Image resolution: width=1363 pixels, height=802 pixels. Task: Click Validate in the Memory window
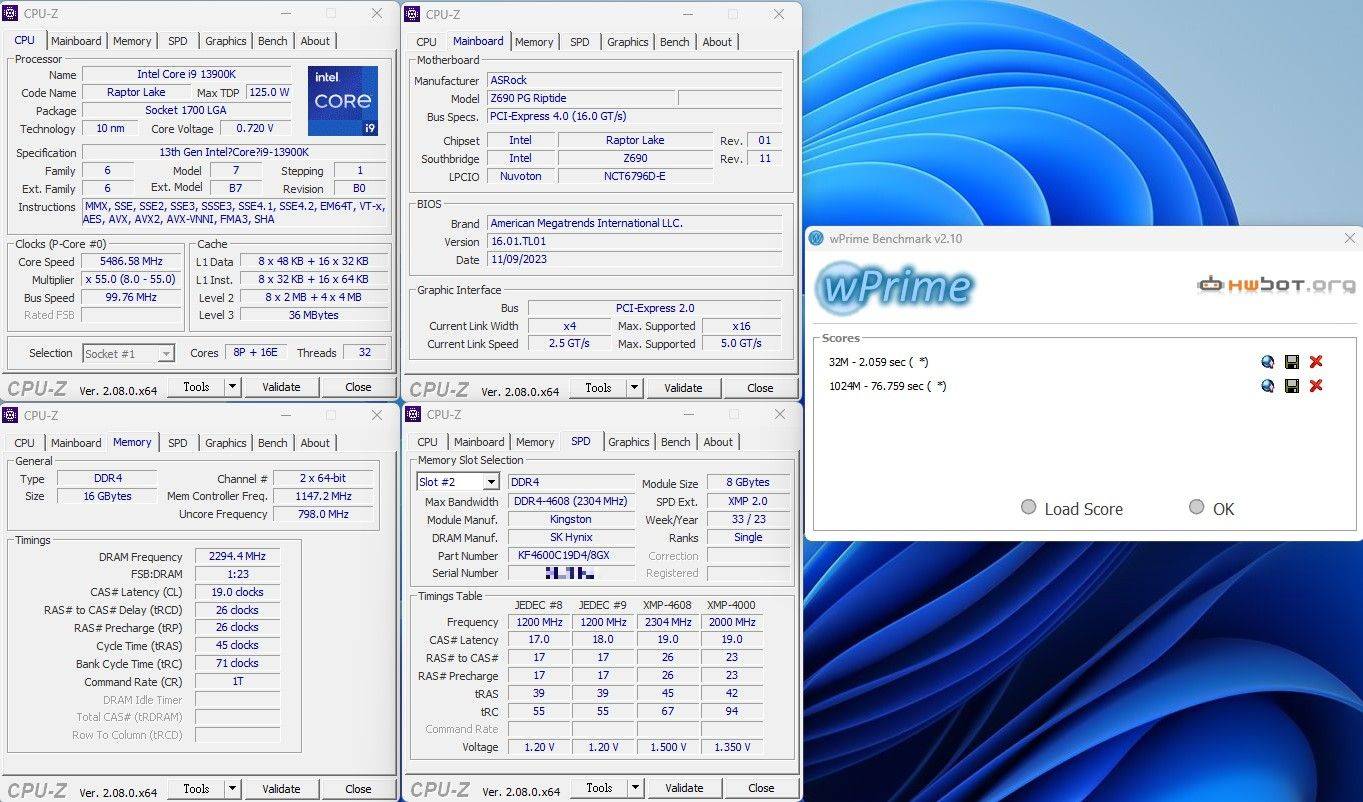click(x=281, y=789)
